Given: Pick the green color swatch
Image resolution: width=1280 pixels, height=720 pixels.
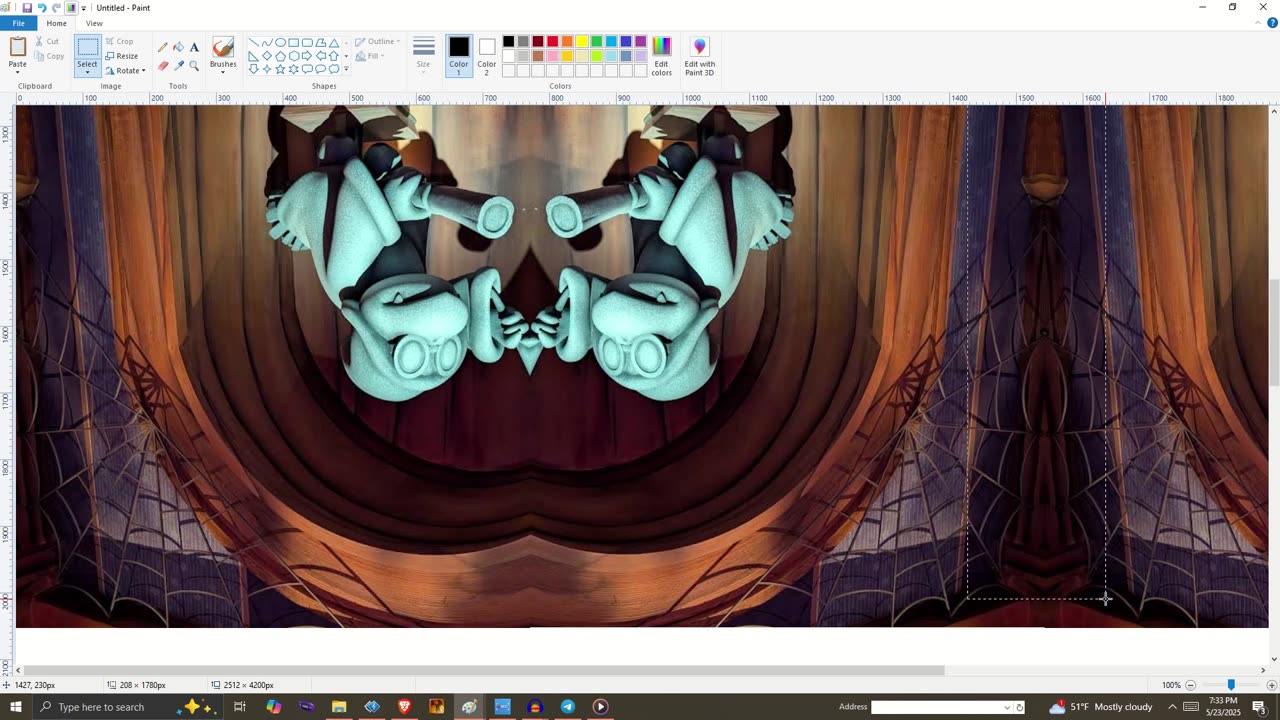Looking at the screenshot, I should [x=597, y=42].
